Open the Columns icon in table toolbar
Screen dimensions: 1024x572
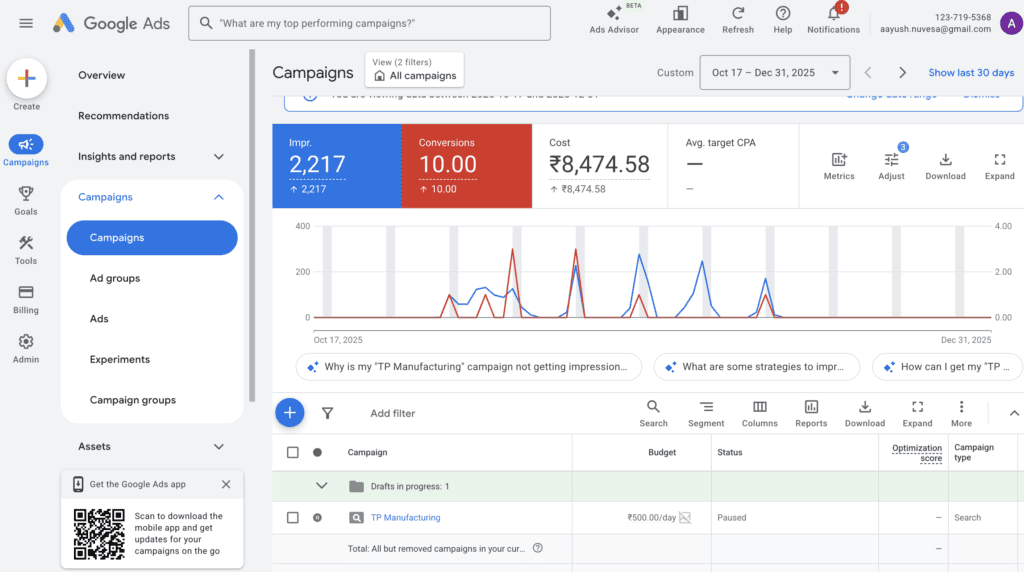[x=760, y=407]
